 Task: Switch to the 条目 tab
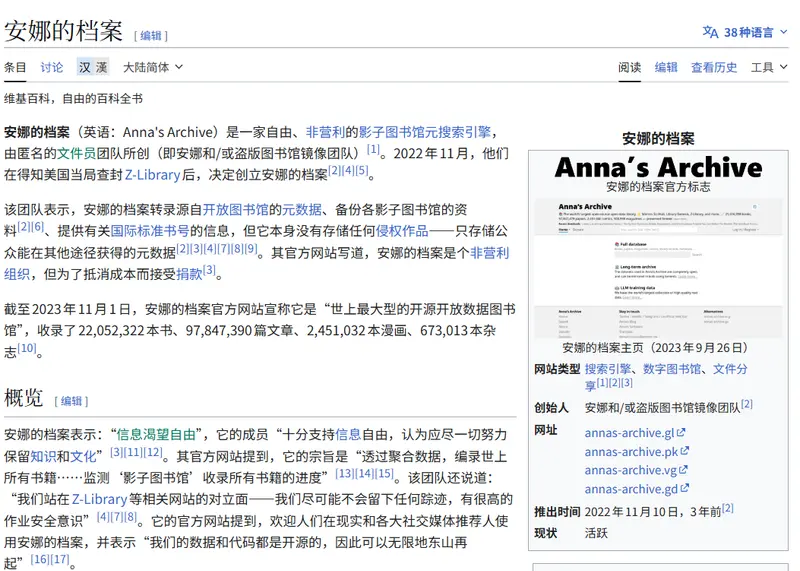15,67
